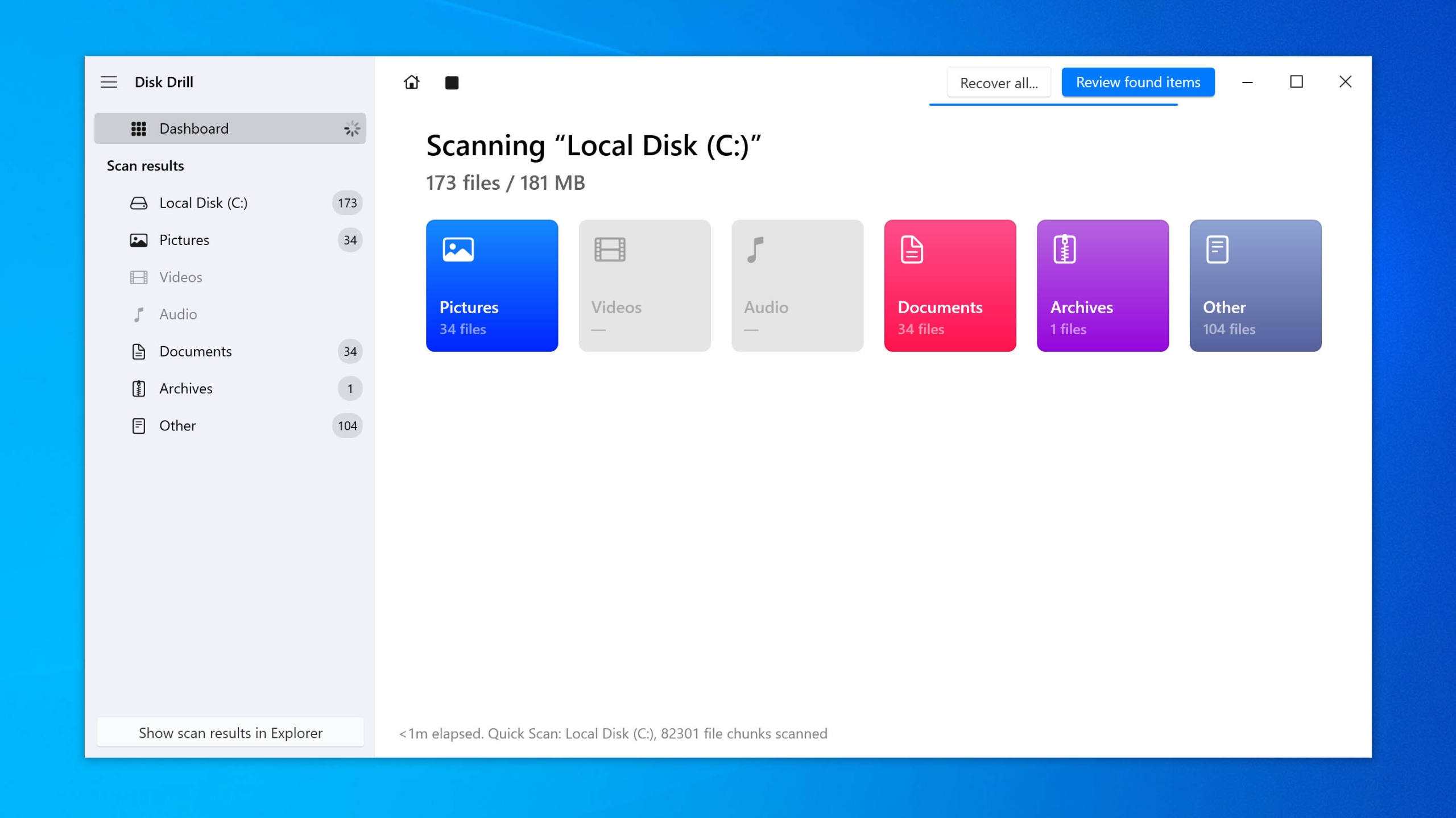Click Review found items button
The image size is (1456, 818).
pyautogui.click(x=1138, y=82)
